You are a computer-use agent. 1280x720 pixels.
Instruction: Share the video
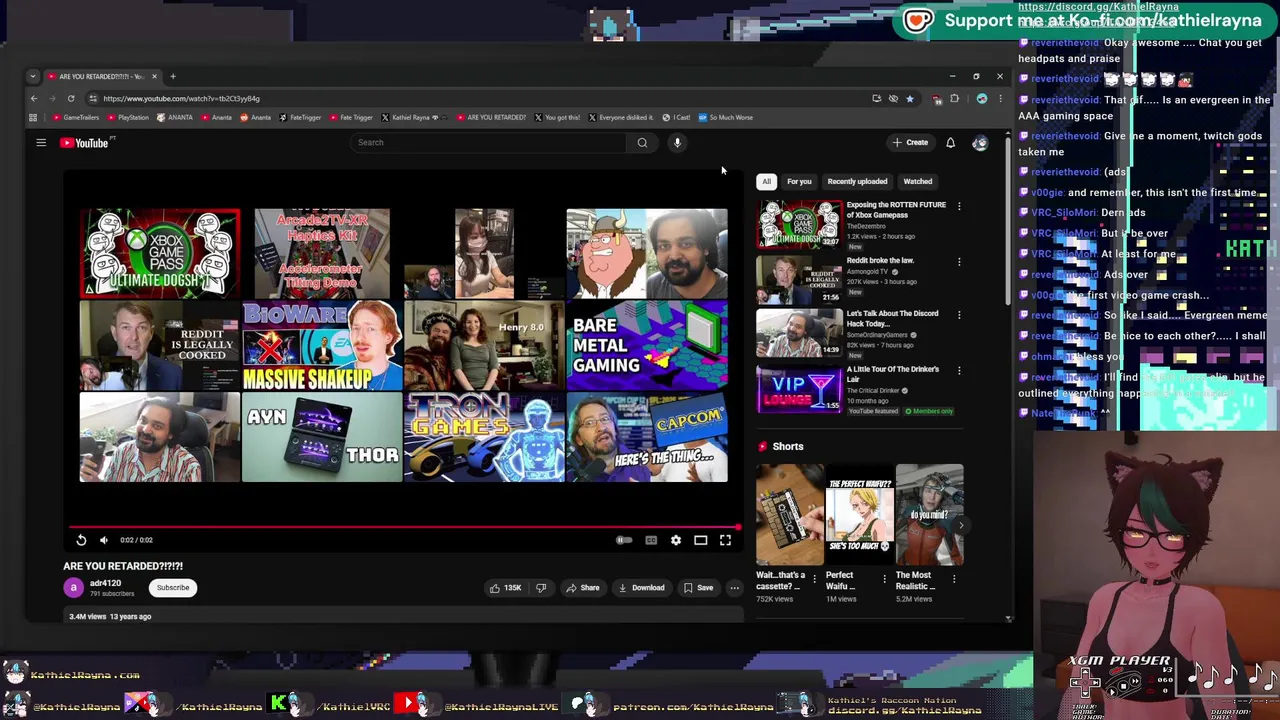click(582, 588)
